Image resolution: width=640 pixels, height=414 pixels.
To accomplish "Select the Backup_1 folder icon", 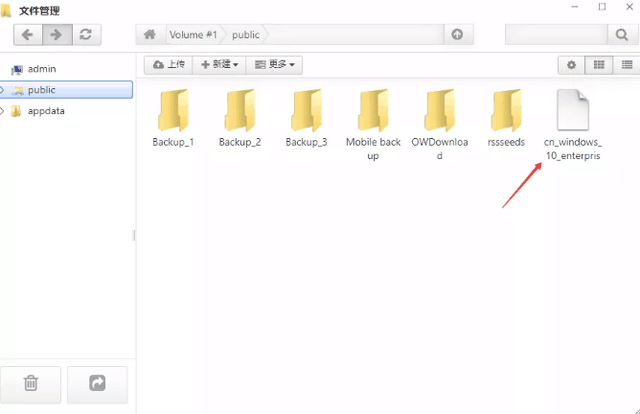I will coord(173,110).
